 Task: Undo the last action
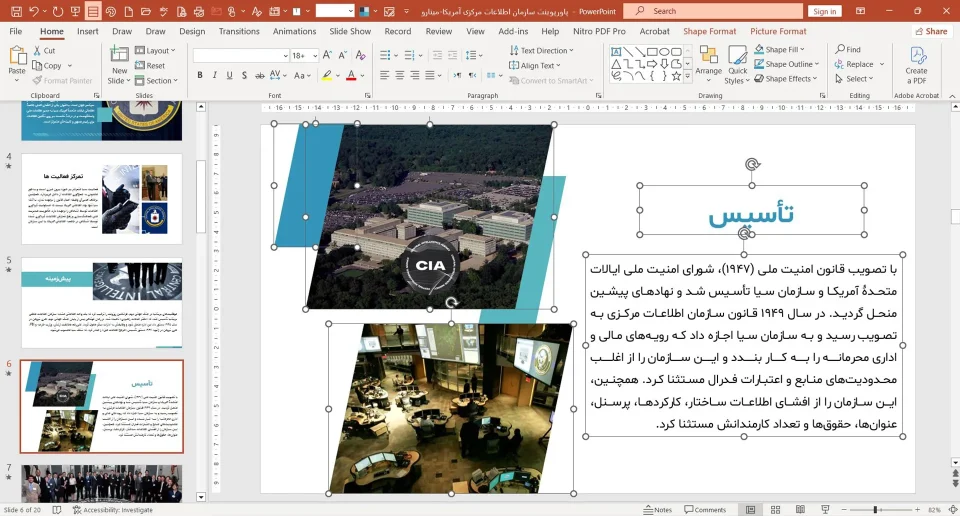pos(34,11)
